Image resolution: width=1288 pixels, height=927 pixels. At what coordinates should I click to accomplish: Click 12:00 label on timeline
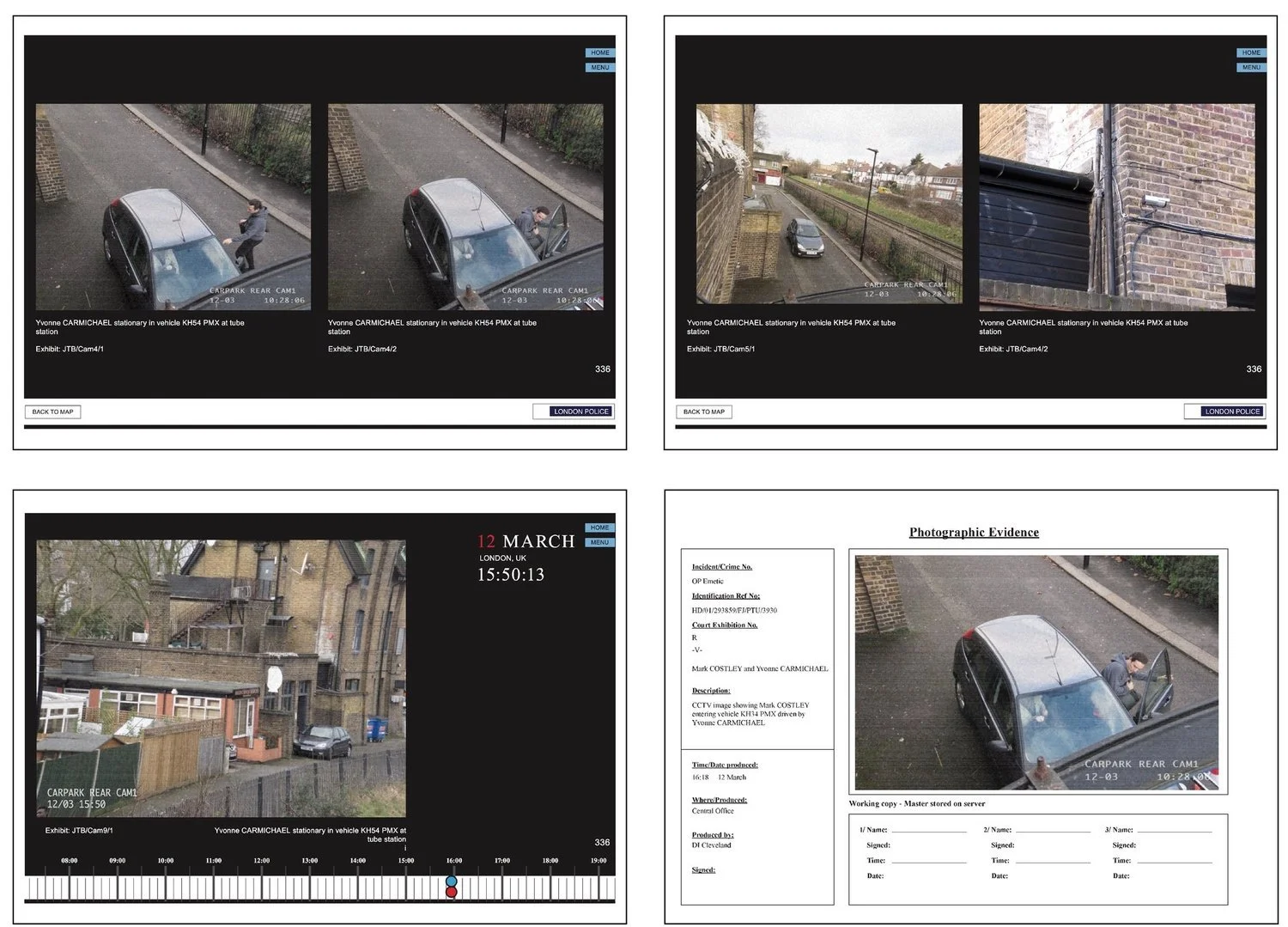(x=262, y=860)
